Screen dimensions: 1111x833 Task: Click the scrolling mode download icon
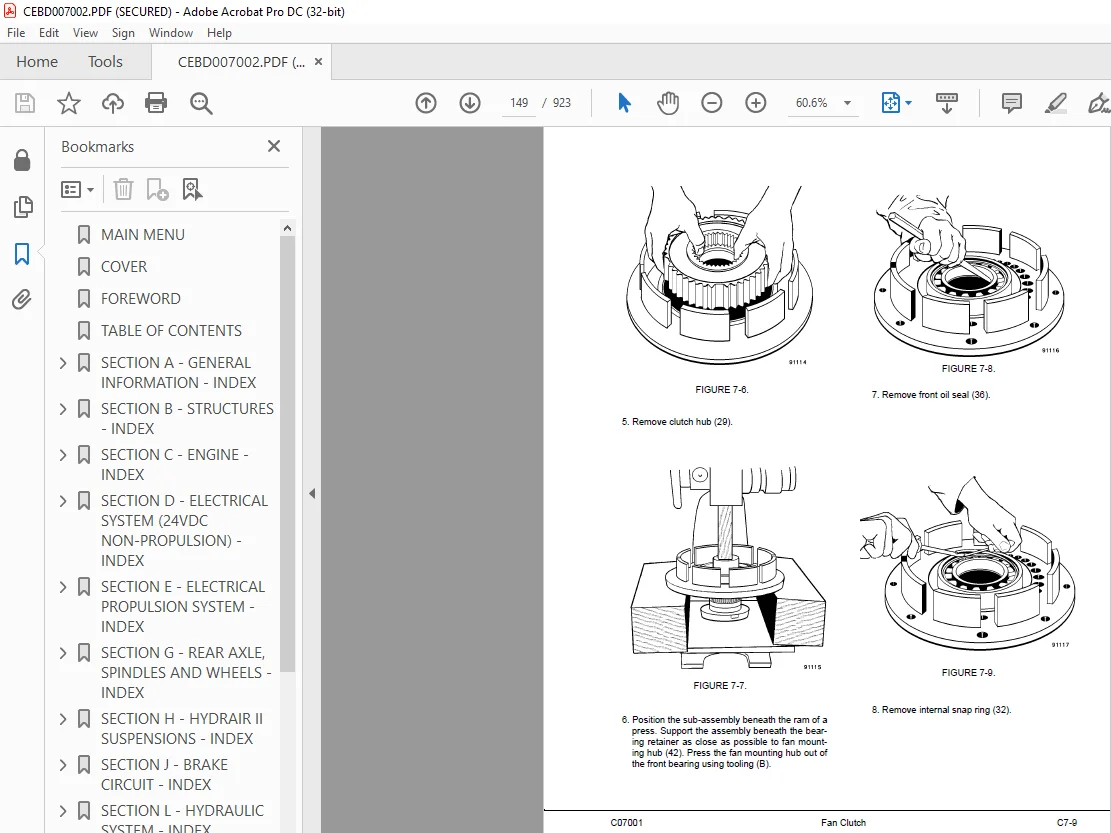coord(947,103)
